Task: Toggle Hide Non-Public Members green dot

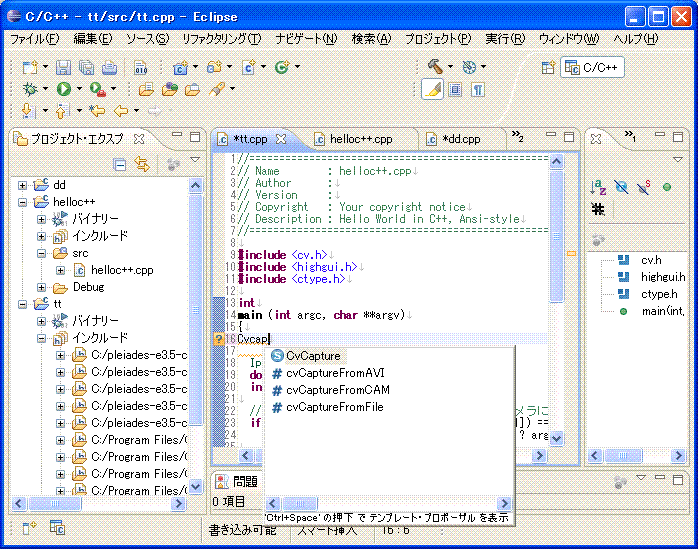Action: (667, 187)
